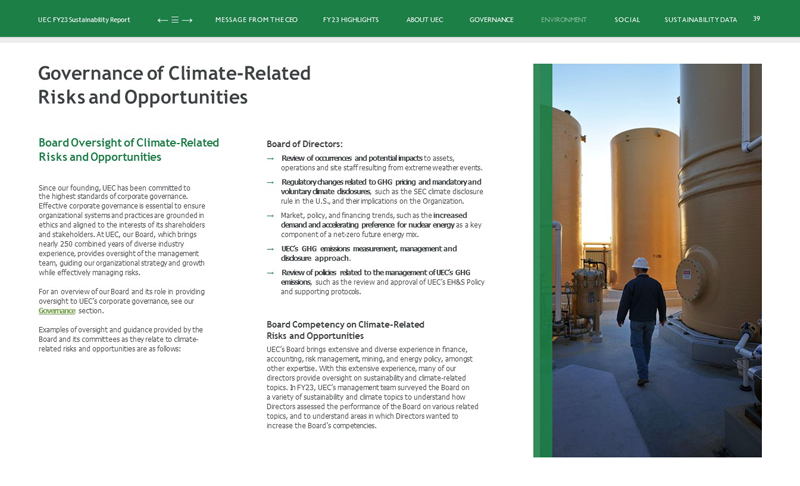Viewport: 800px width, 486px height.
Task: Click arrow bullet beside 'Market, policy, and financing'
Action: 271,215
